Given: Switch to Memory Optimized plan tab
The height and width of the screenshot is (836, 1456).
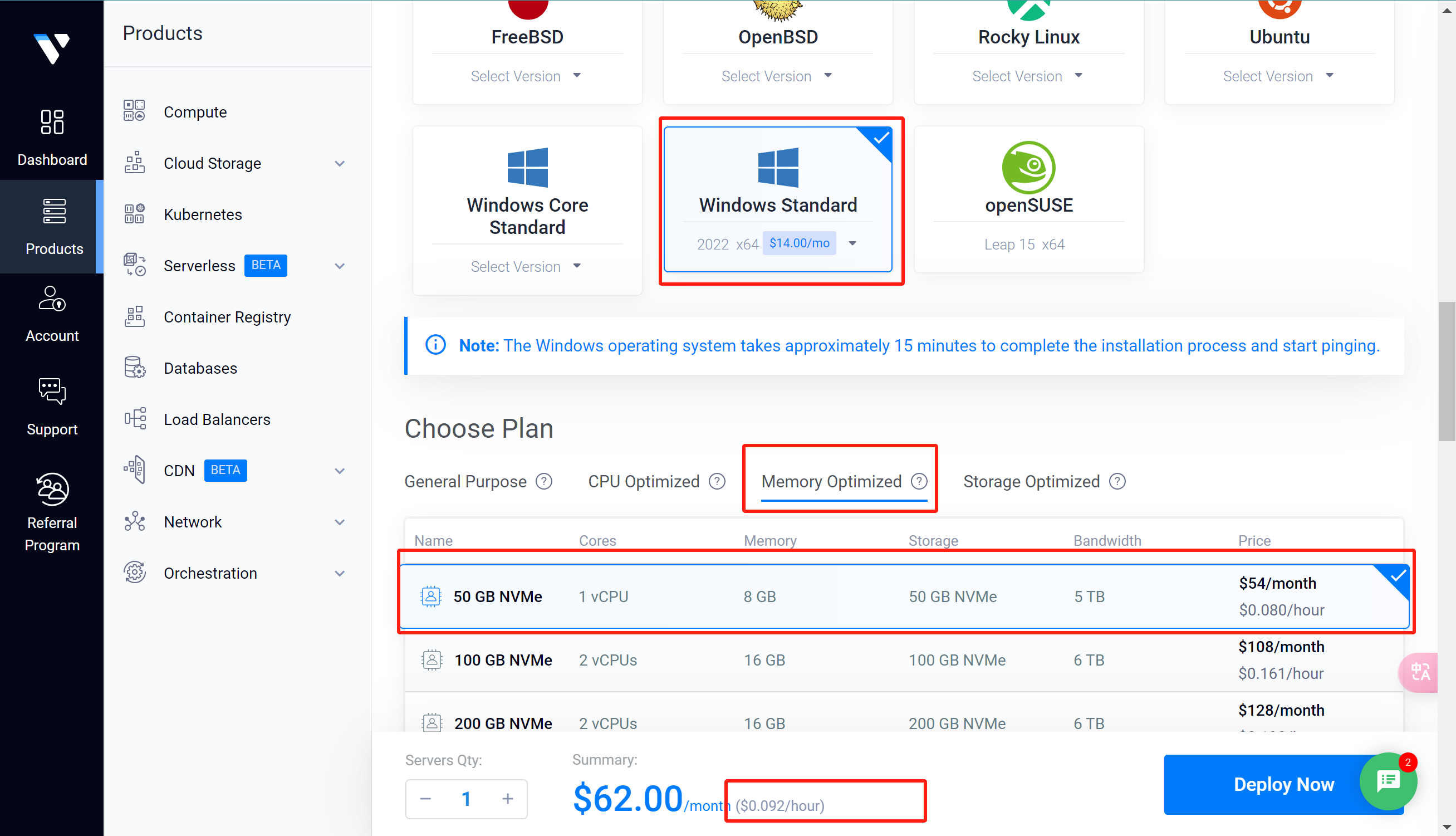Looking at the screenshot, I should click(832, 481).
